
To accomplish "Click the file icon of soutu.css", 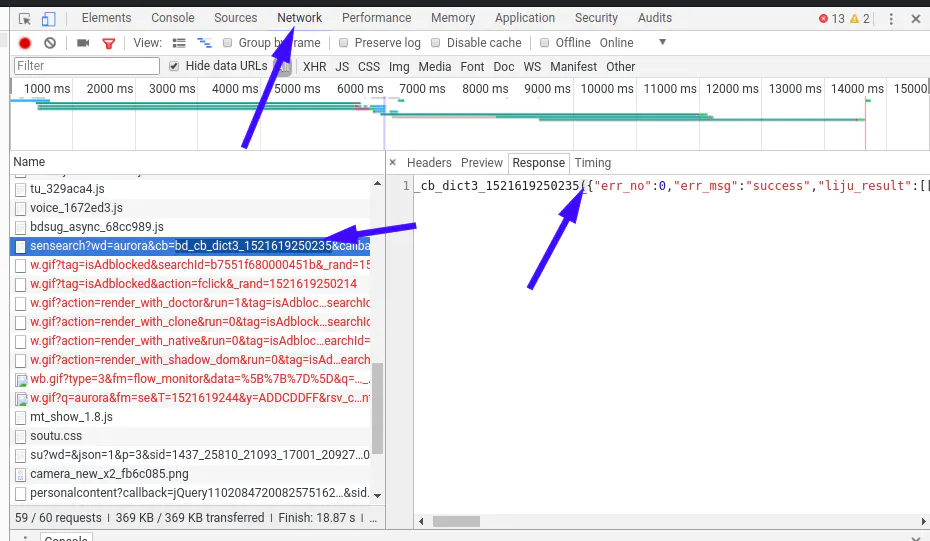I will 20,437.
